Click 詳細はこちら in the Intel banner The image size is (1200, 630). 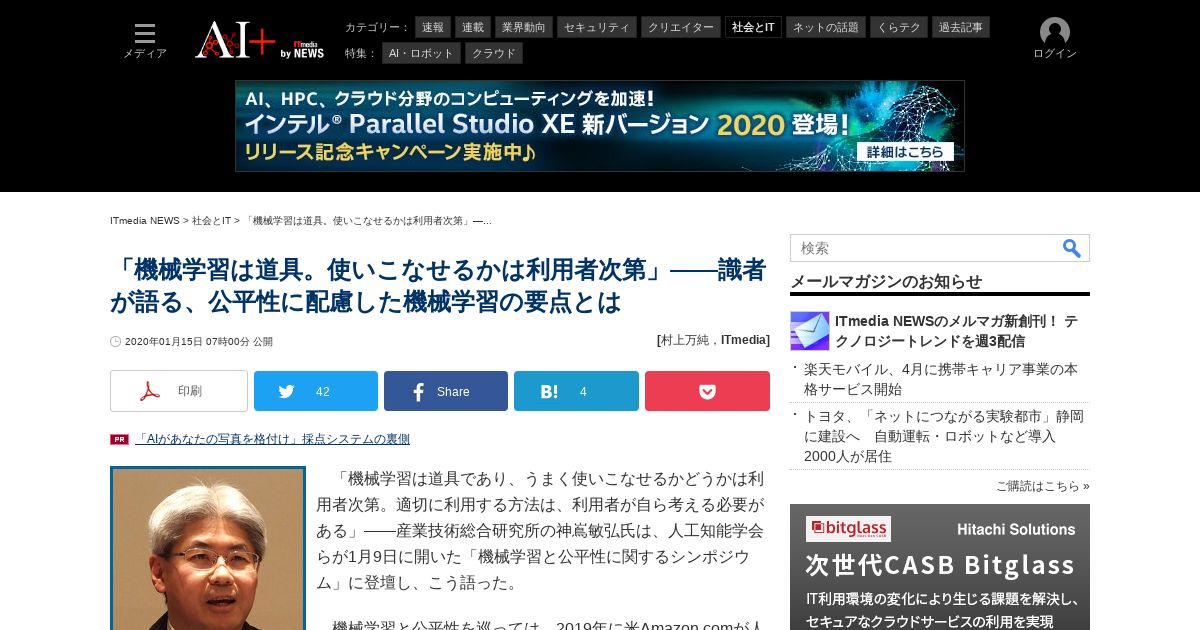[x=905, y=152]
